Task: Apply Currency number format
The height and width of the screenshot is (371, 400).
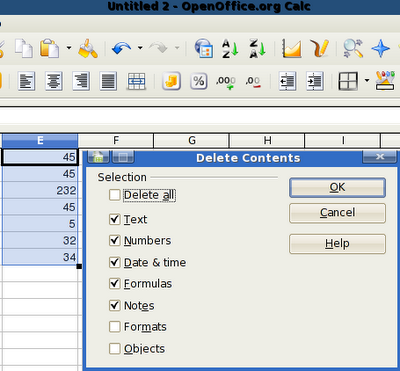Action: [x=172, y=81]
